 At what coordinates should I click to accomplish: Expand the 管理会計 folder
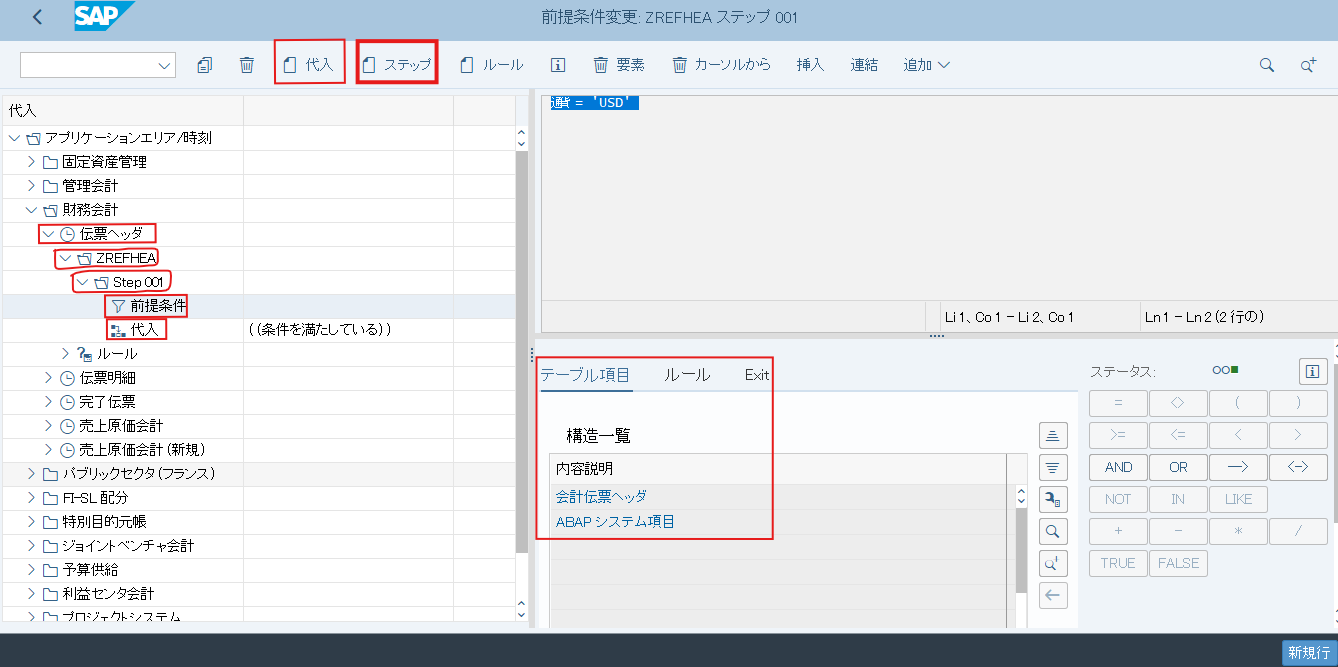[x=31, y=186]
